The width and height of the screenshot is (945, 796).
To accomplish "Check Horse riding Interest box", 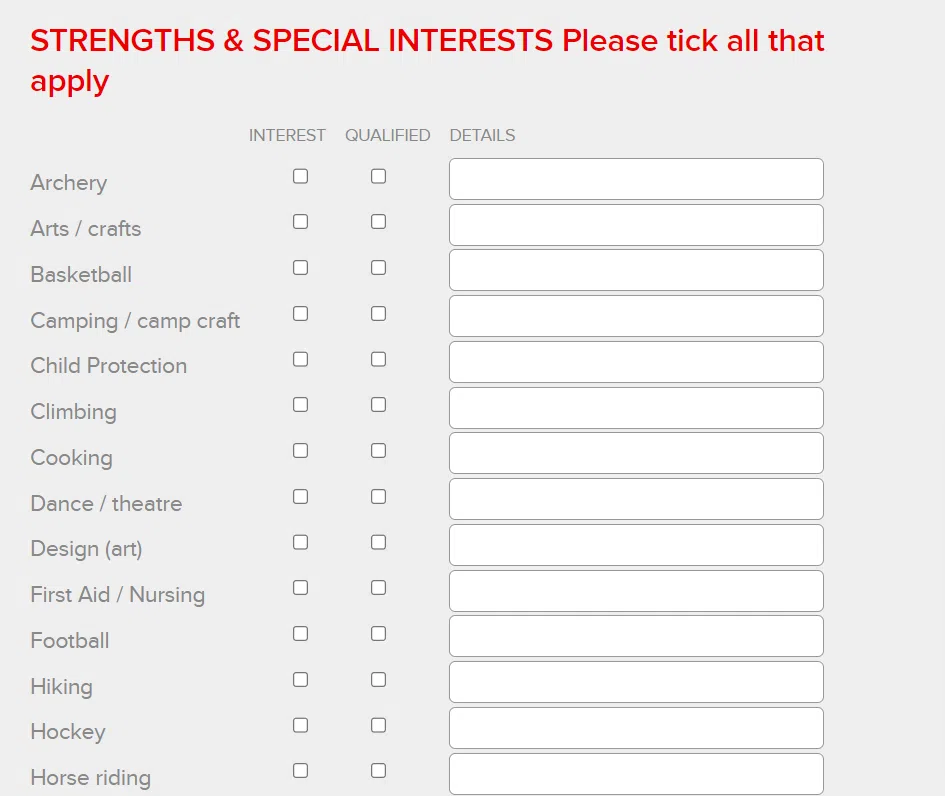I will point(300,771).
